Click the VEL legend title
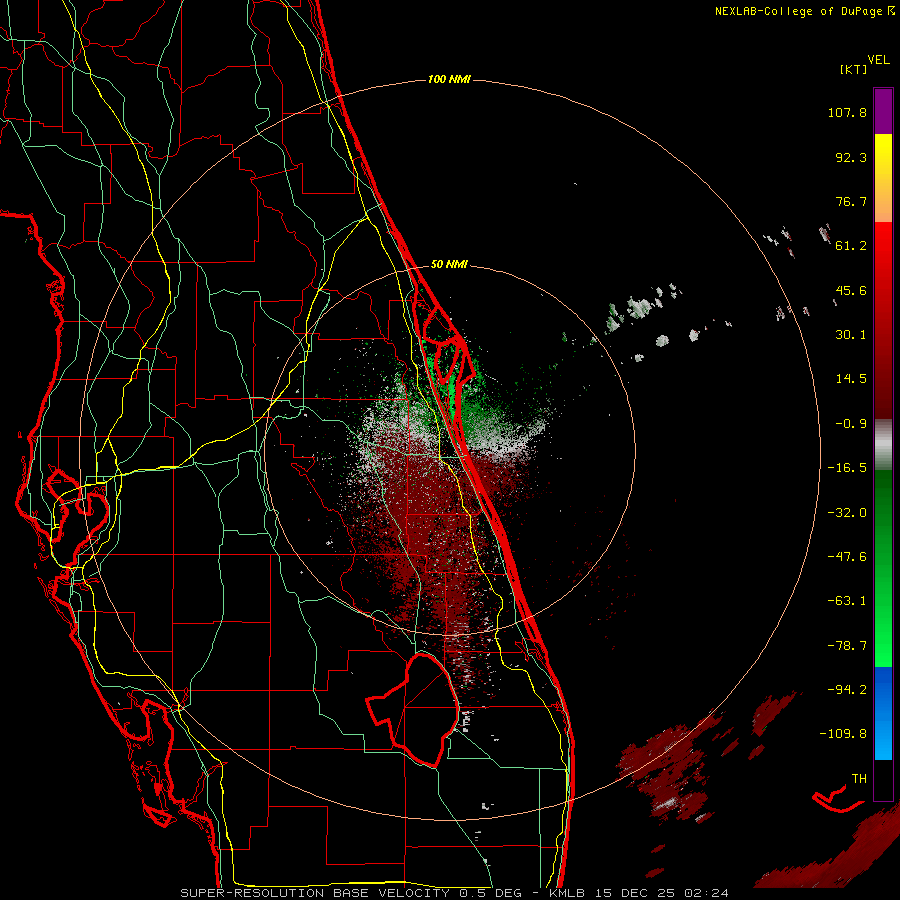 pos(878,60)
